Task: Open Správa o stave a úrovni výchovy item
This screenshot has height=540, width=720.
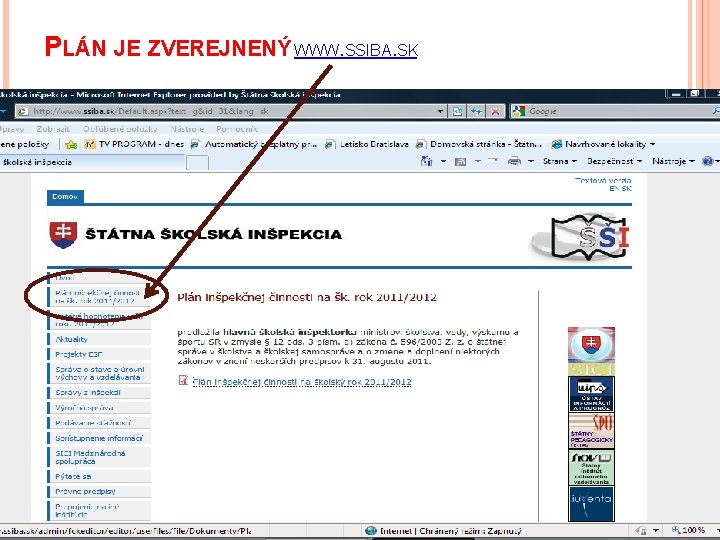Action: click(x=100, y=373)
